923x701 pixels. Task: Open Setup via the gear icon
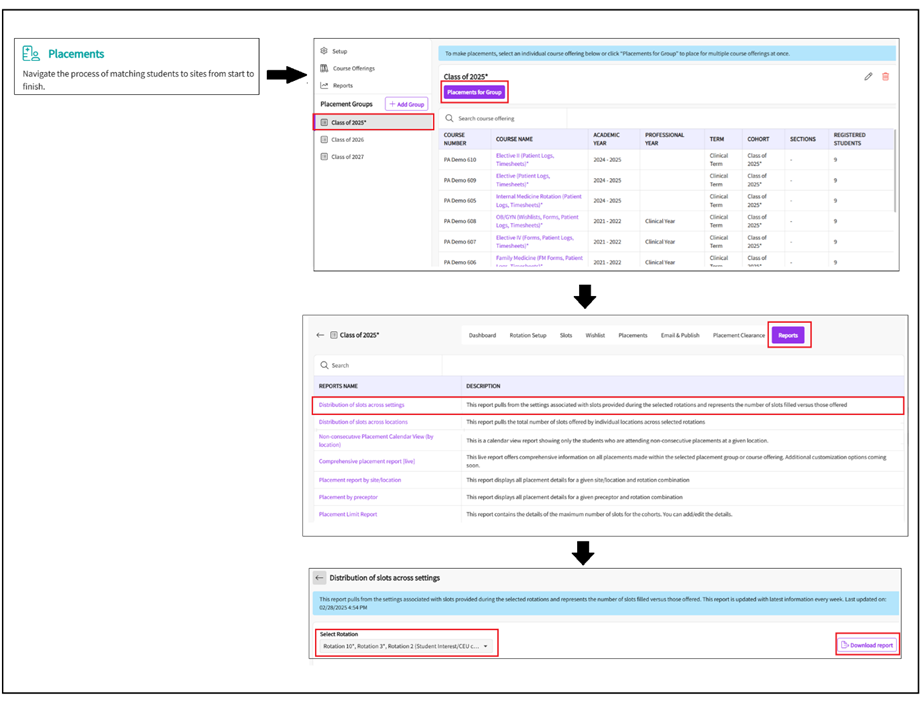point(324,51)
